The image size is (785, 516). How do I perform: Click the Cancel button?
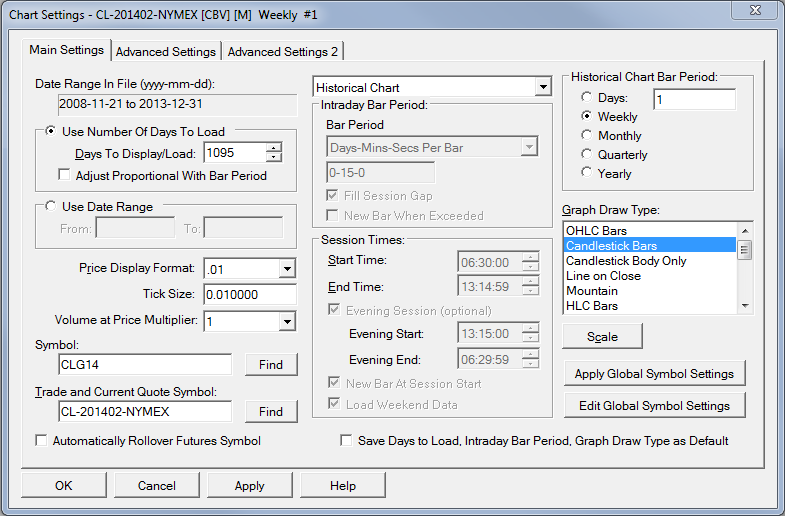click(x=157, y=485)
